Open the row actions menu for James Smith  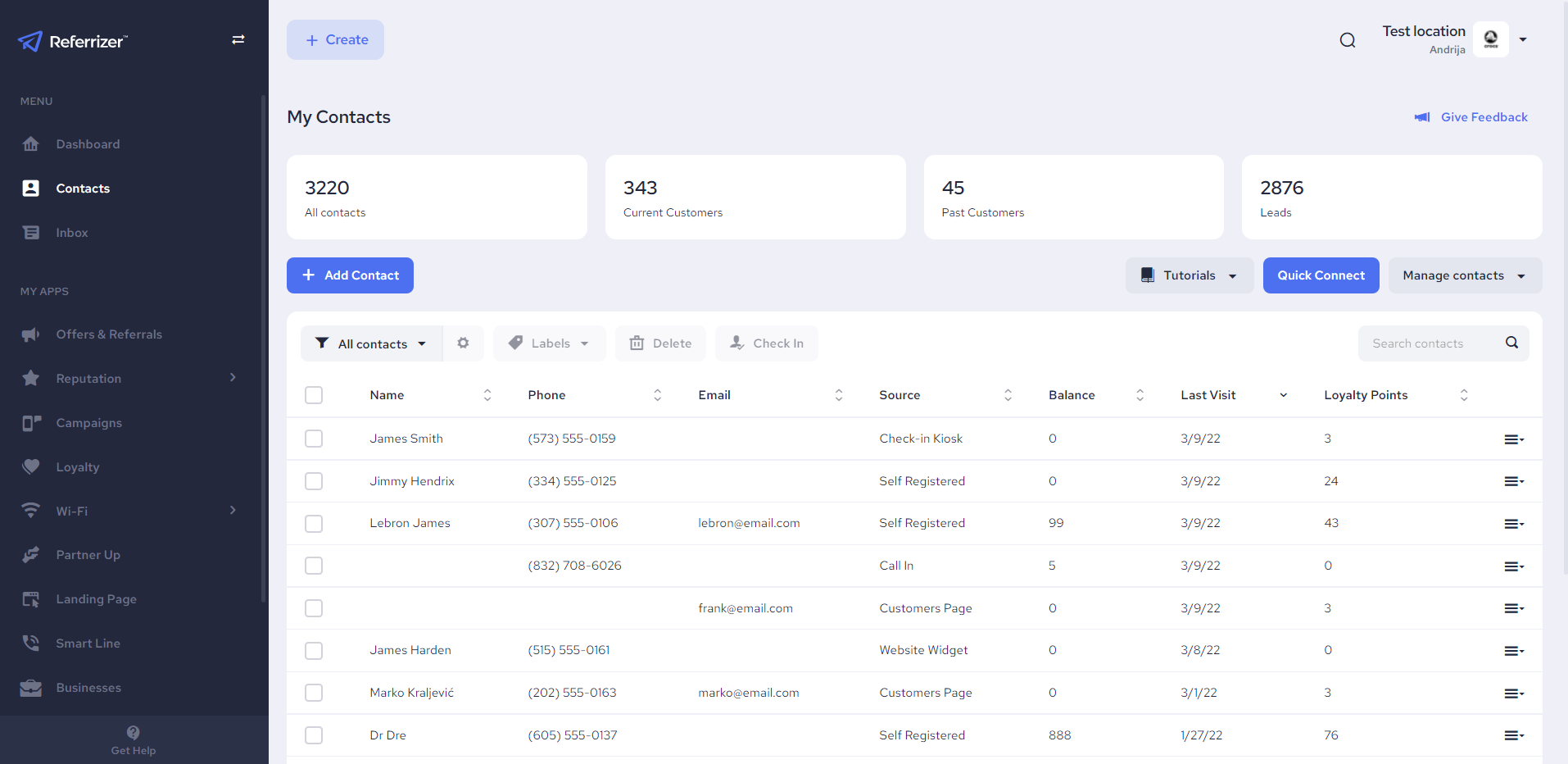tap(1513, 439)
